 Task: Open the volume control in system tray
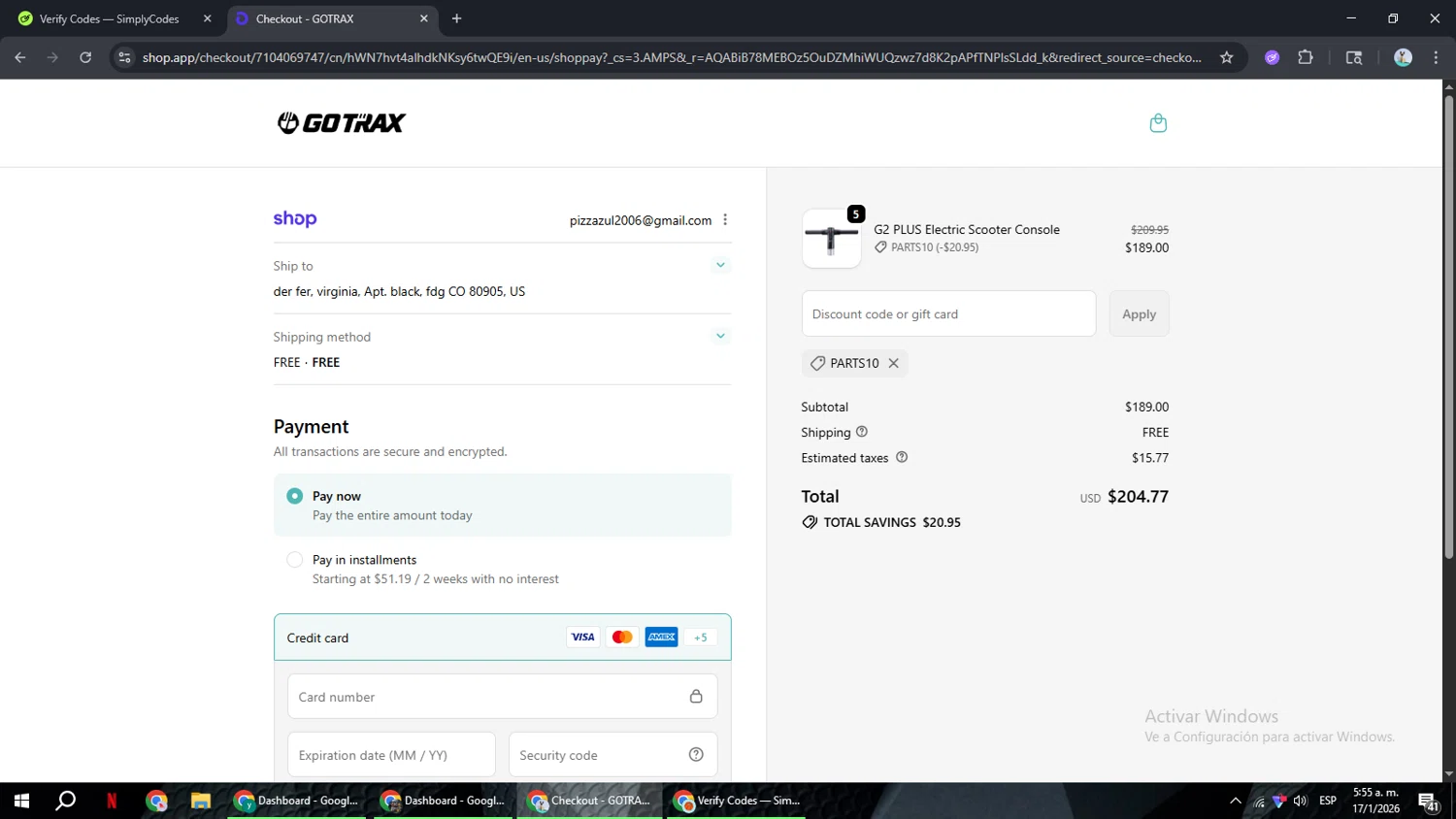pyautogui.click(x=1301, y=801)
